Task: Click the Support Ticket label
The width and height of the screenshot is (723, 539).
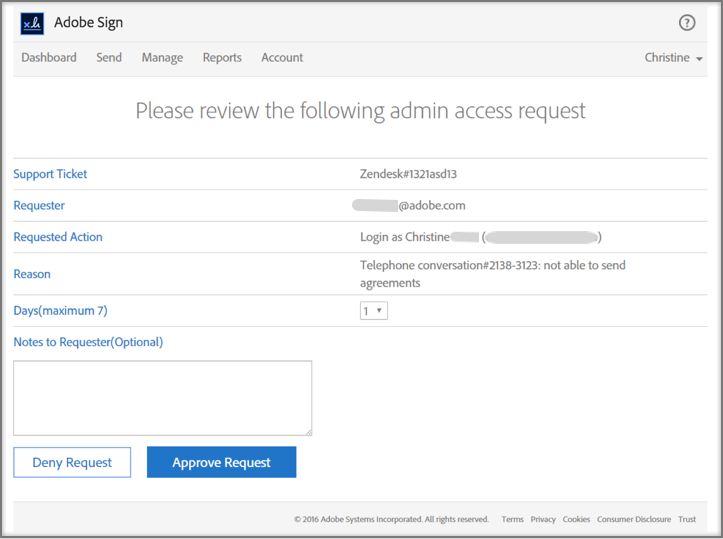Action: click(50, 174)
